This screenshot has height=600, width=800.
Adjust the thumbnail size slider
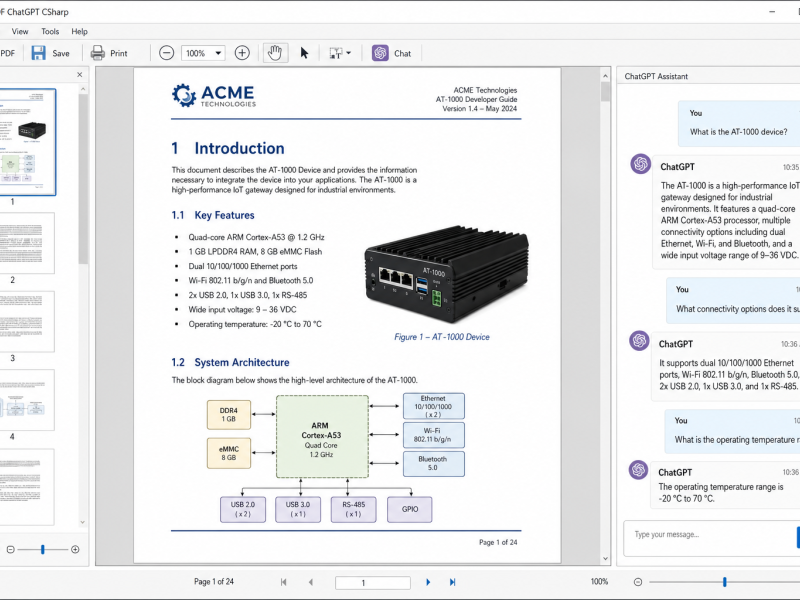(x=43, y=549)
